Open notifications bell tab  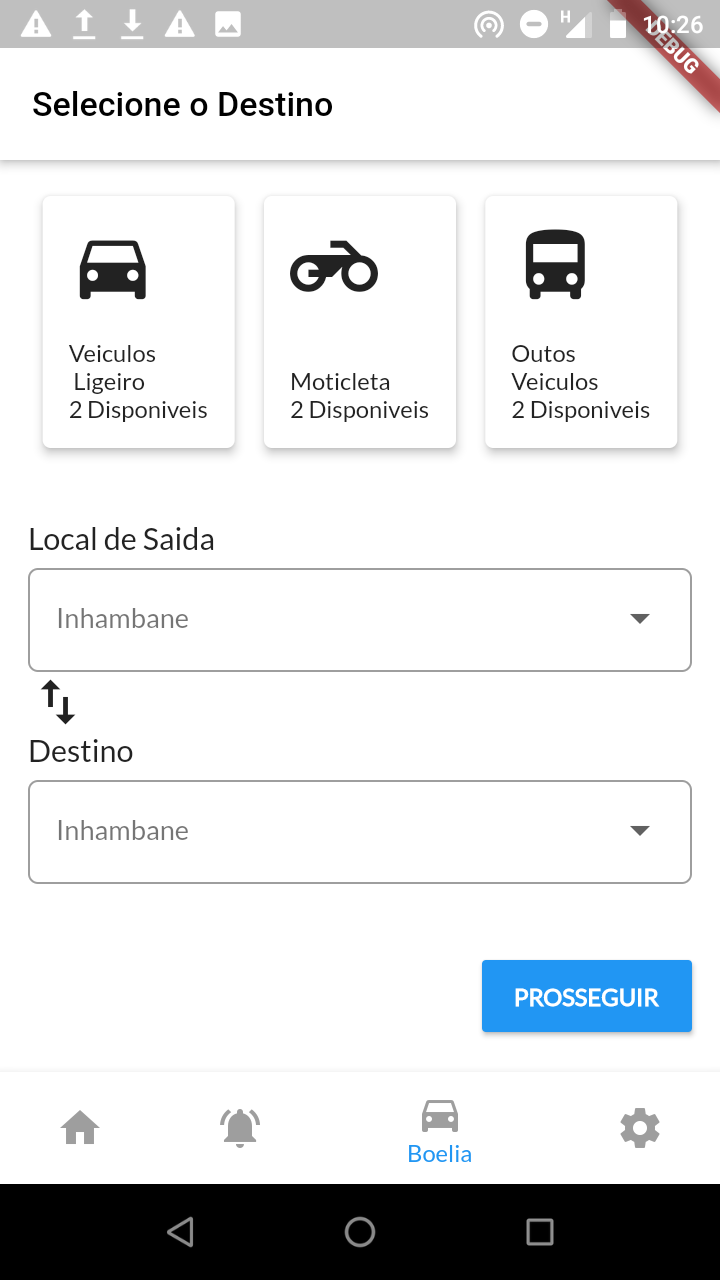(x=240, y=1129)
